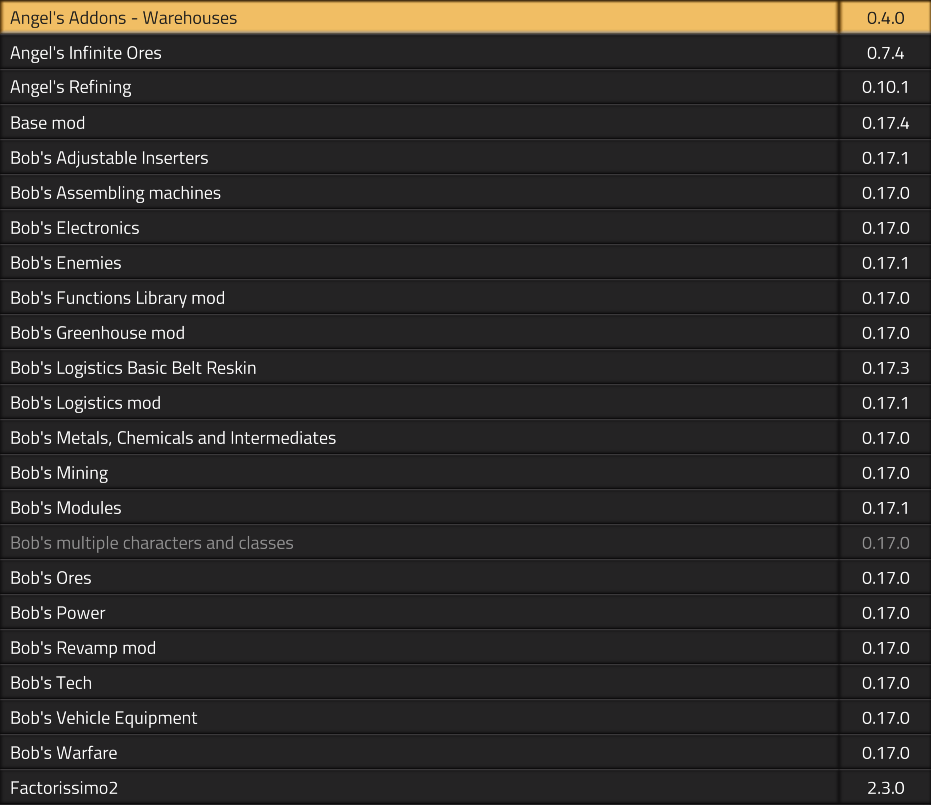The height and width of the screenshot is (805, 931).
Task: Select the Angel's Addons - Warehouses mod
Action: (x=124, y=18)
